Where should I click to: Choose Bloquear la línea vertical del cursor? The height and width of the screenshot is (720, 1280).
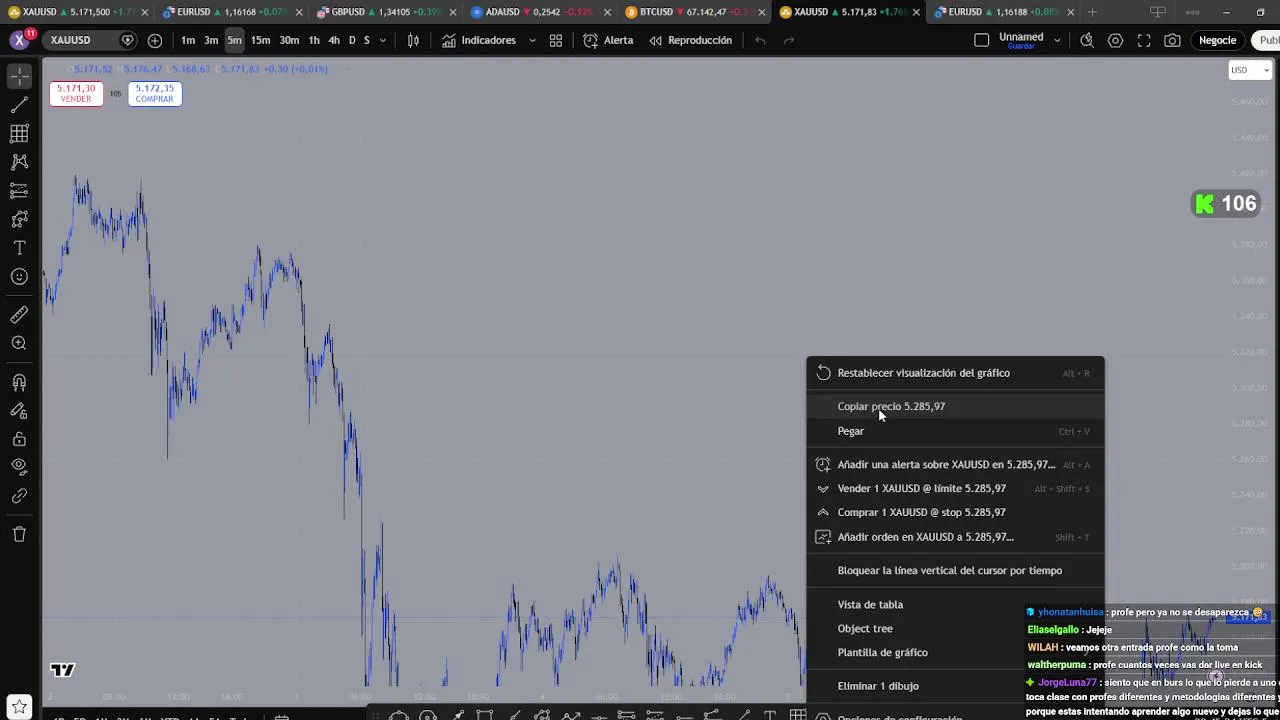[x=955, y=571]
